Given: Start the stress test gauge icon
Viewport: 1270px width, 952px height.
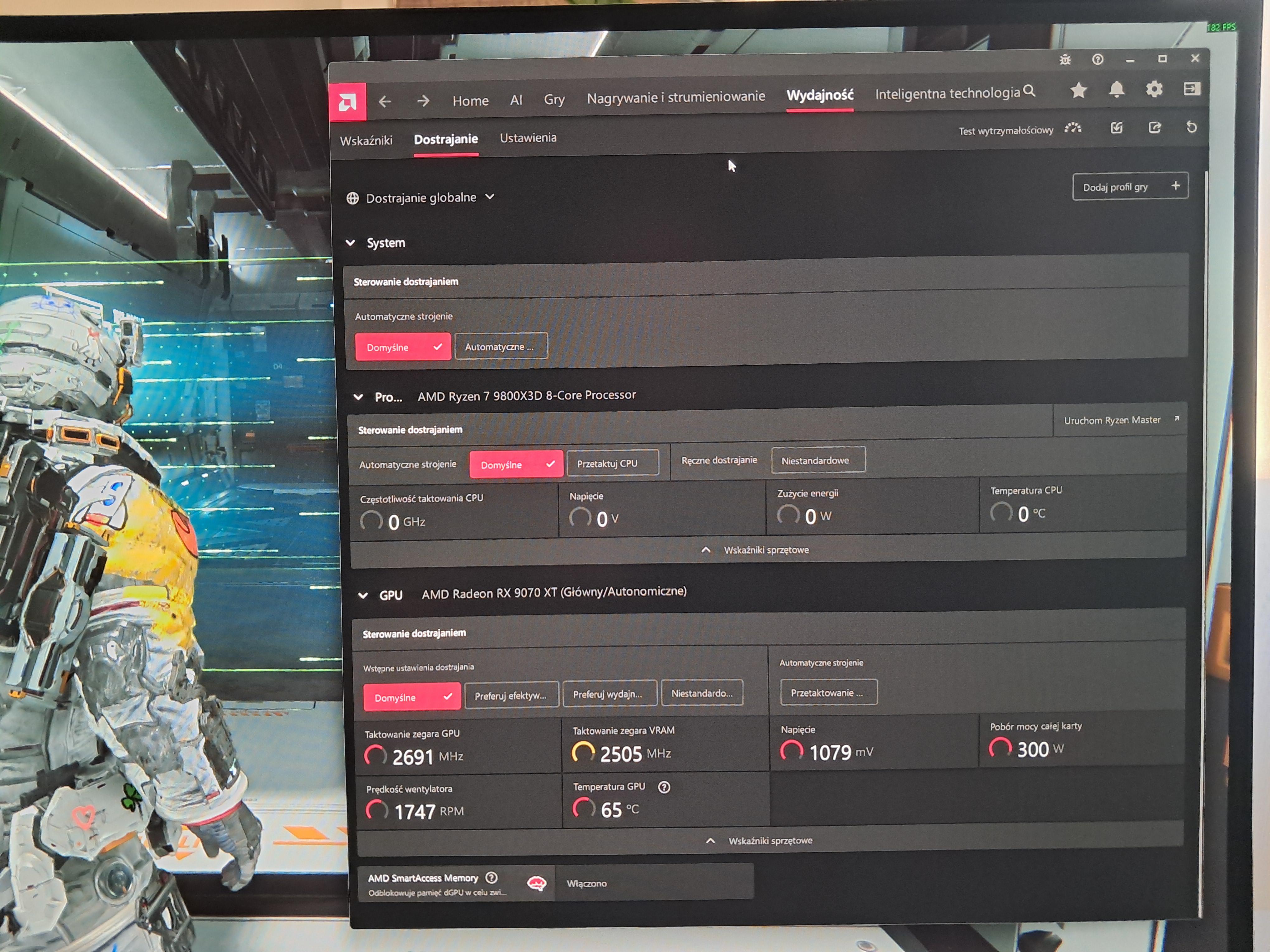Looking at the screenshot, I should pyautogui.click(x=1072, y=128).
